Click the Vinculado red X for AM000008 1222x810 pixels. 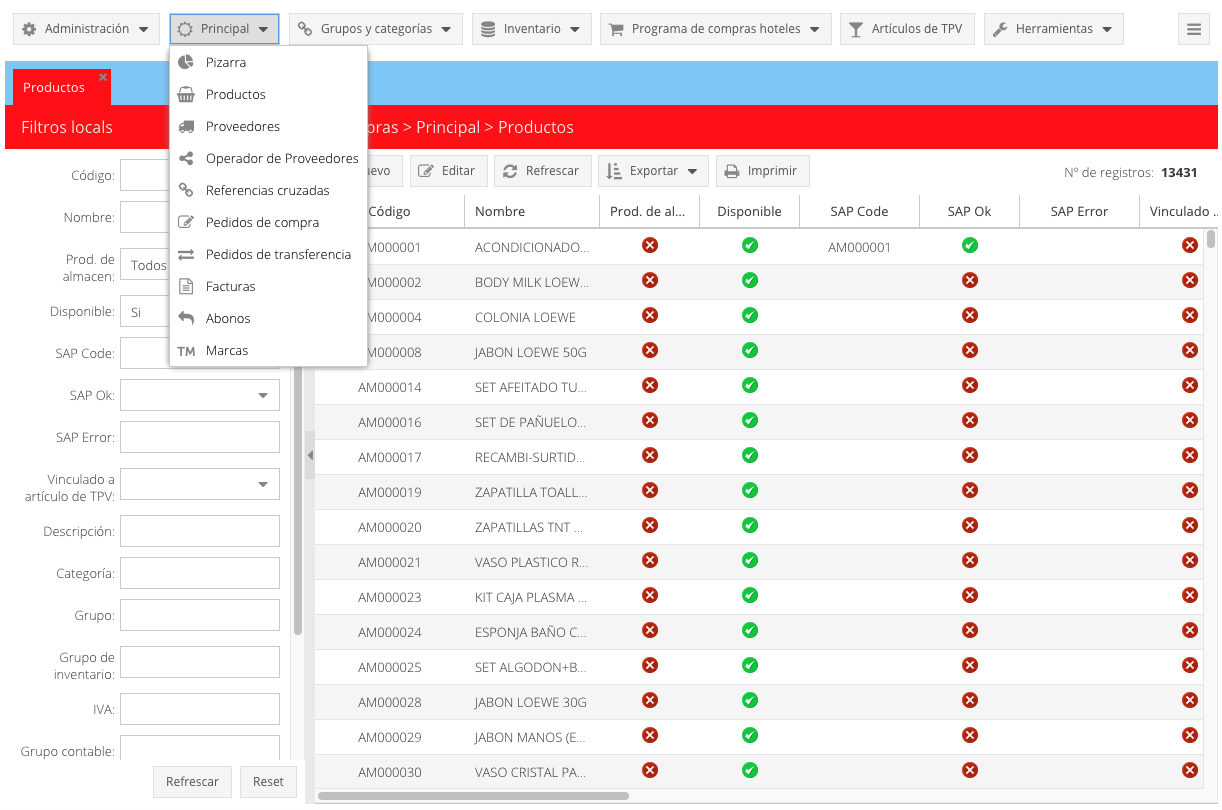(x=1190, y=350)
